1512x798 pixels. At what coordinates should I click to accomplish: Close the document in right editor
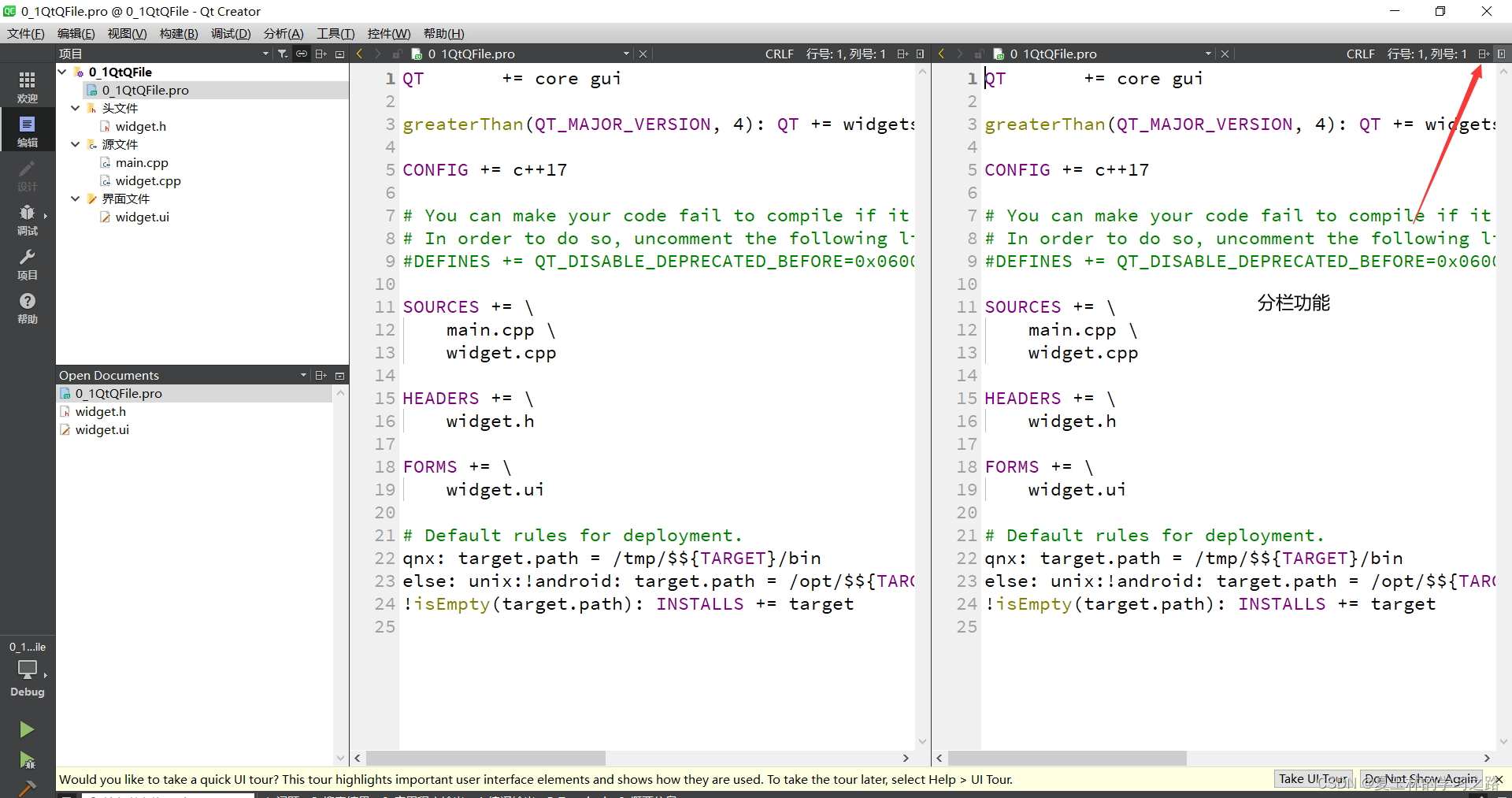(1225, 54)
